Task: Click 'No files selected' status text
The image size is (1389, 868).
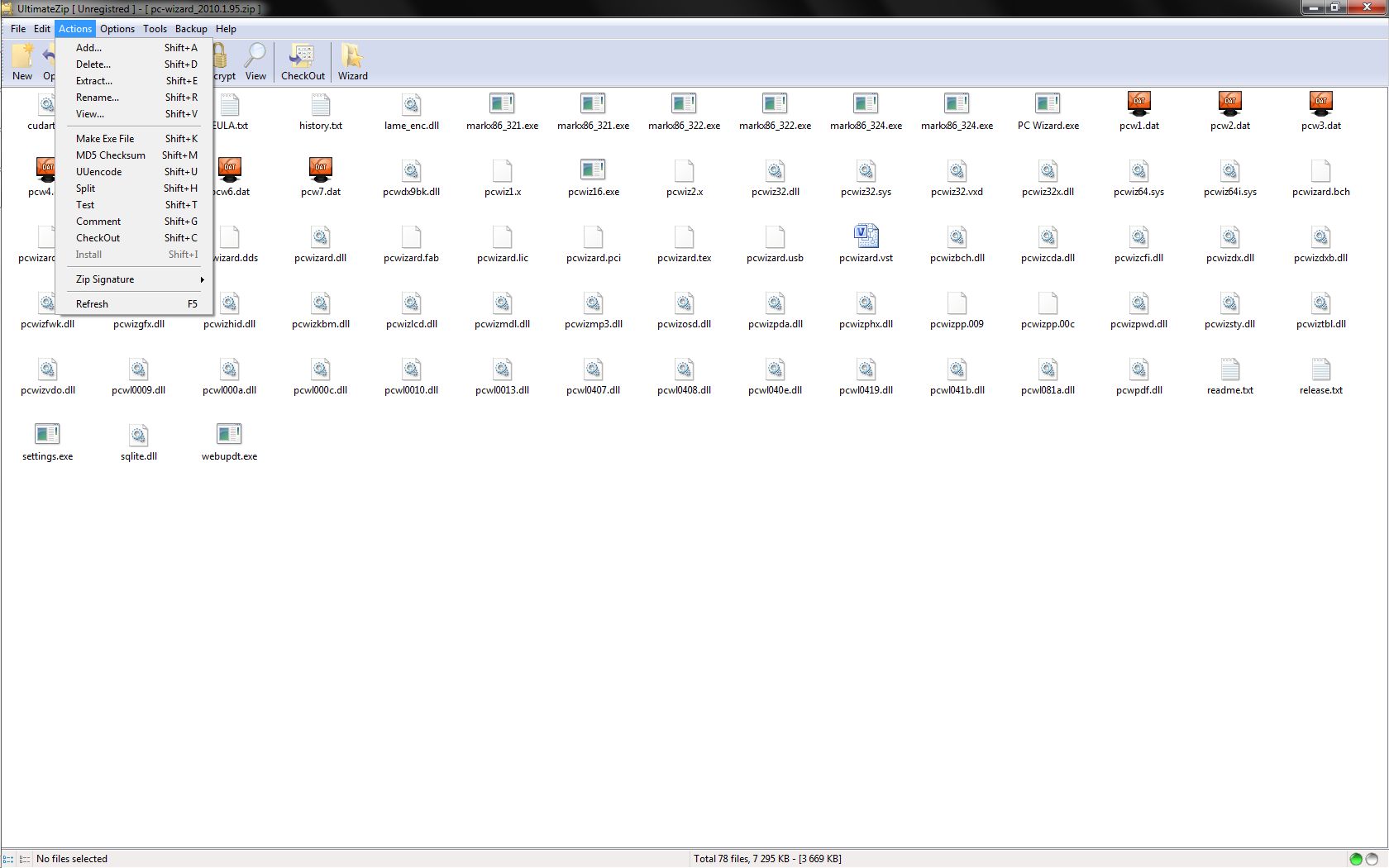Action: tap(72, 859)
